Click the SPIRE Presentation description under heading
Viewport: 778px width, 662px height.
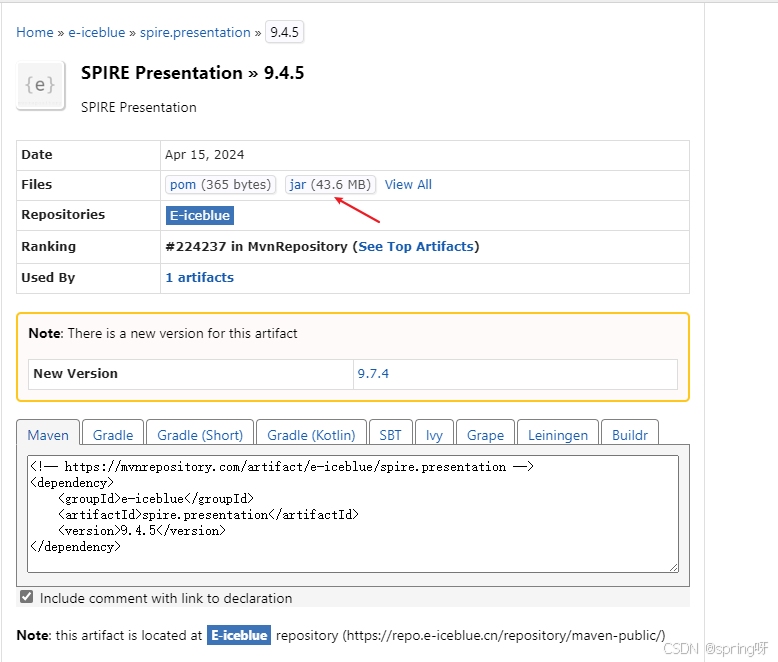click(x=138, y=107)
